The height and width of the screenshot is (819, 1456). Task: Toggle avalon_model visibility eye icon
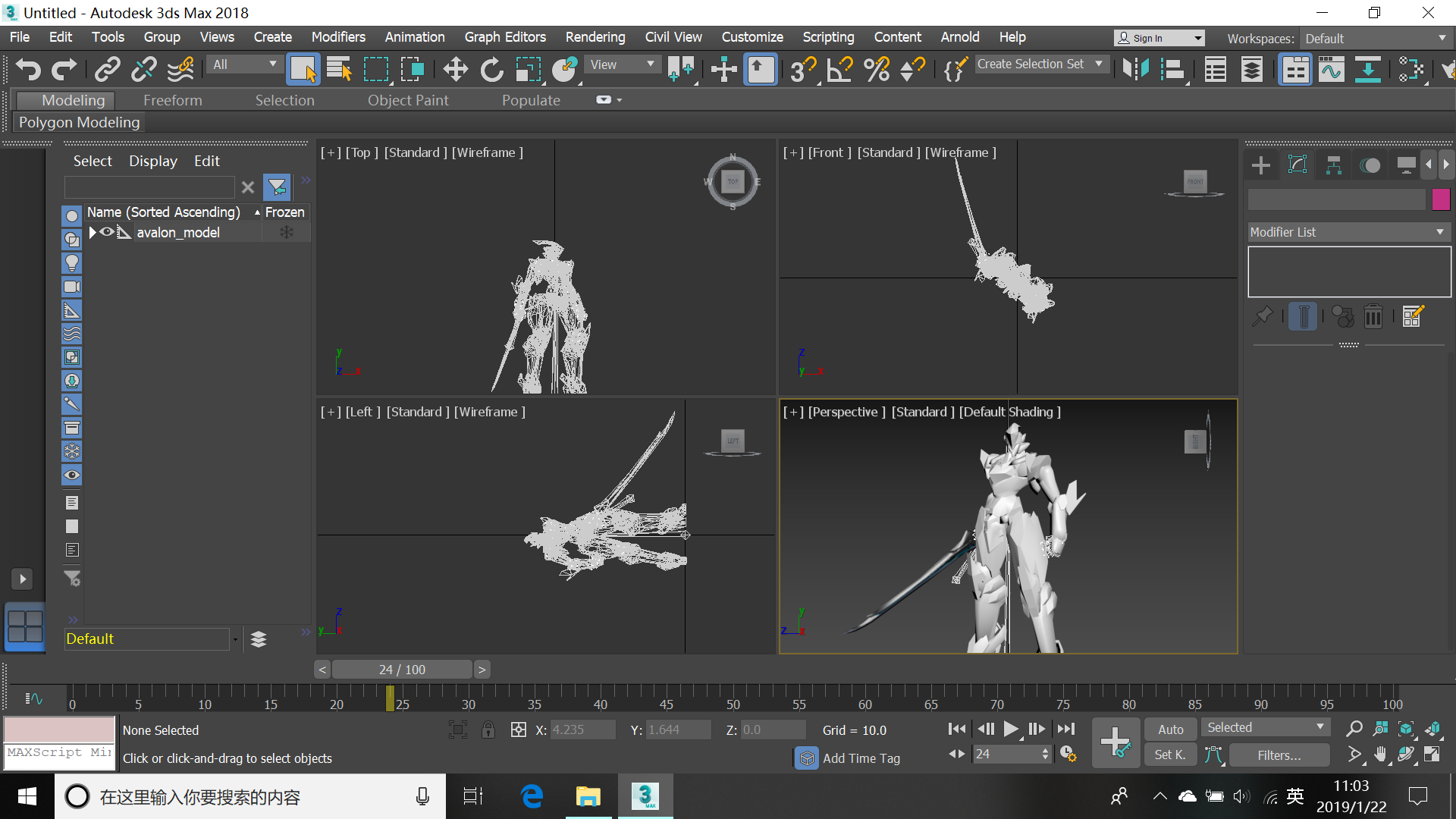pos(107,232)
